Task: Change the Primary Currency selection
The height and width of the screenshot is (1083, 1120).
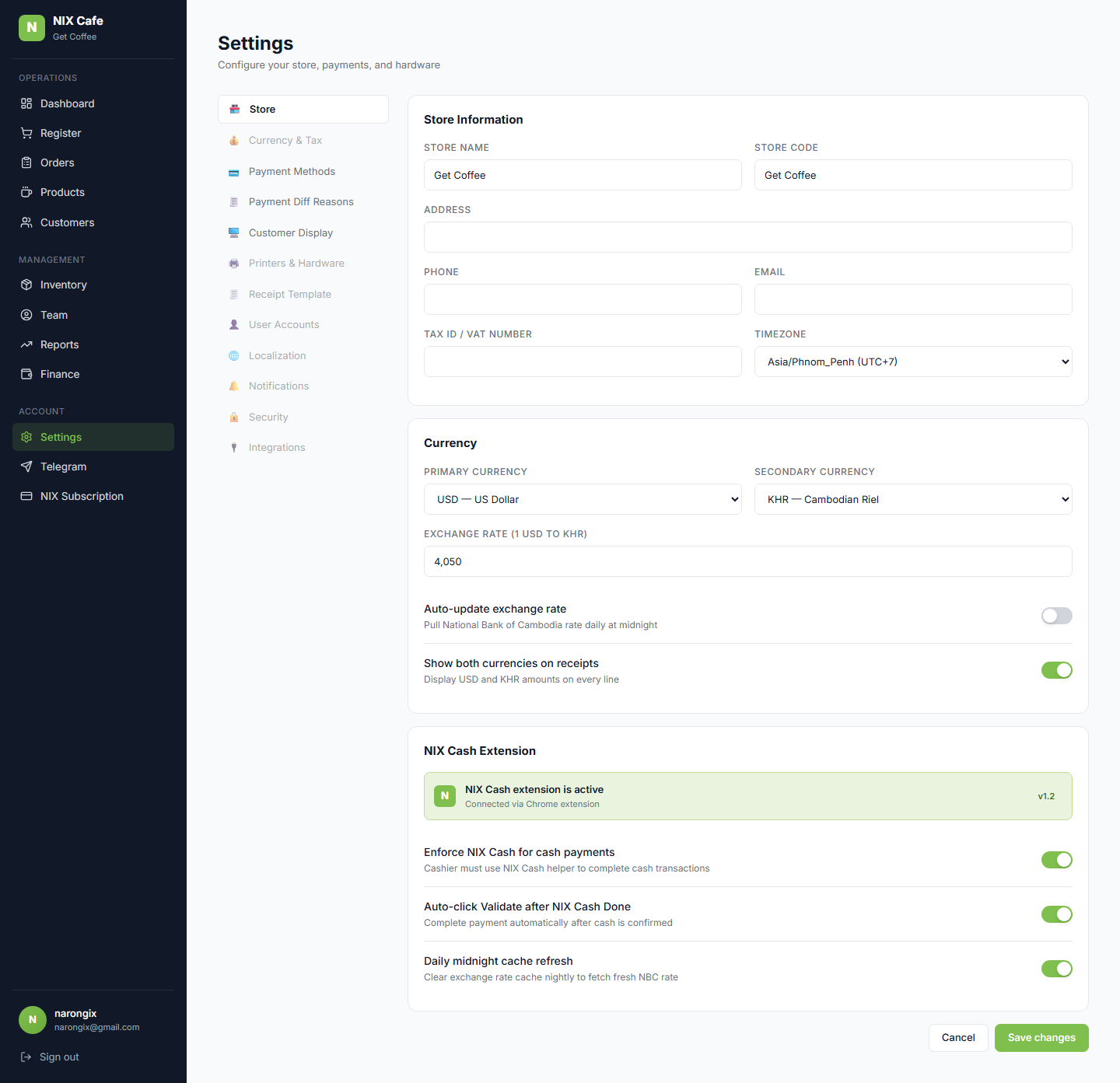Action: pos(582,499)
